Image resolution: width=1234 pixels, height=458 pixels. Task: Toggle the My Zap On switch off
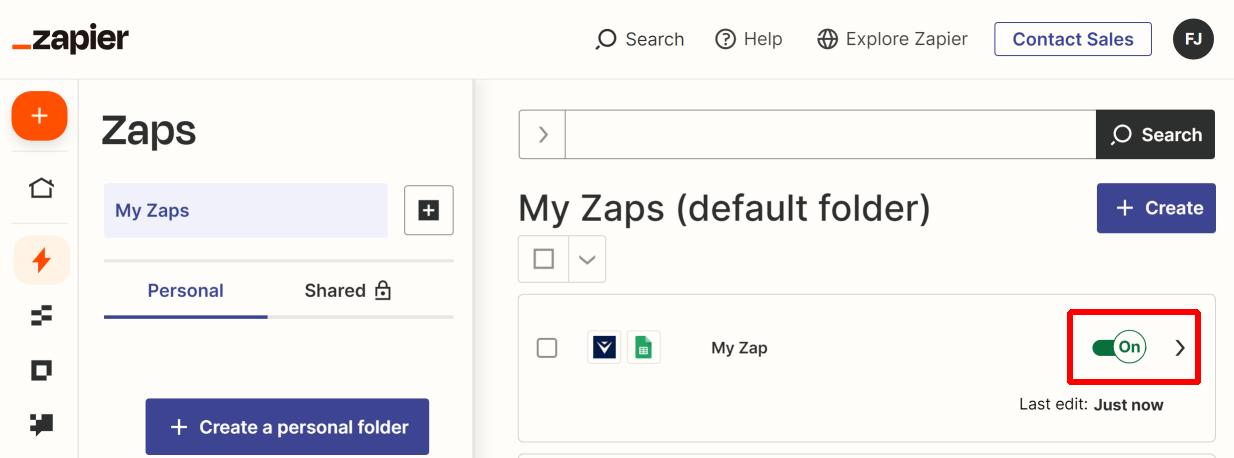coord(1119,347)
